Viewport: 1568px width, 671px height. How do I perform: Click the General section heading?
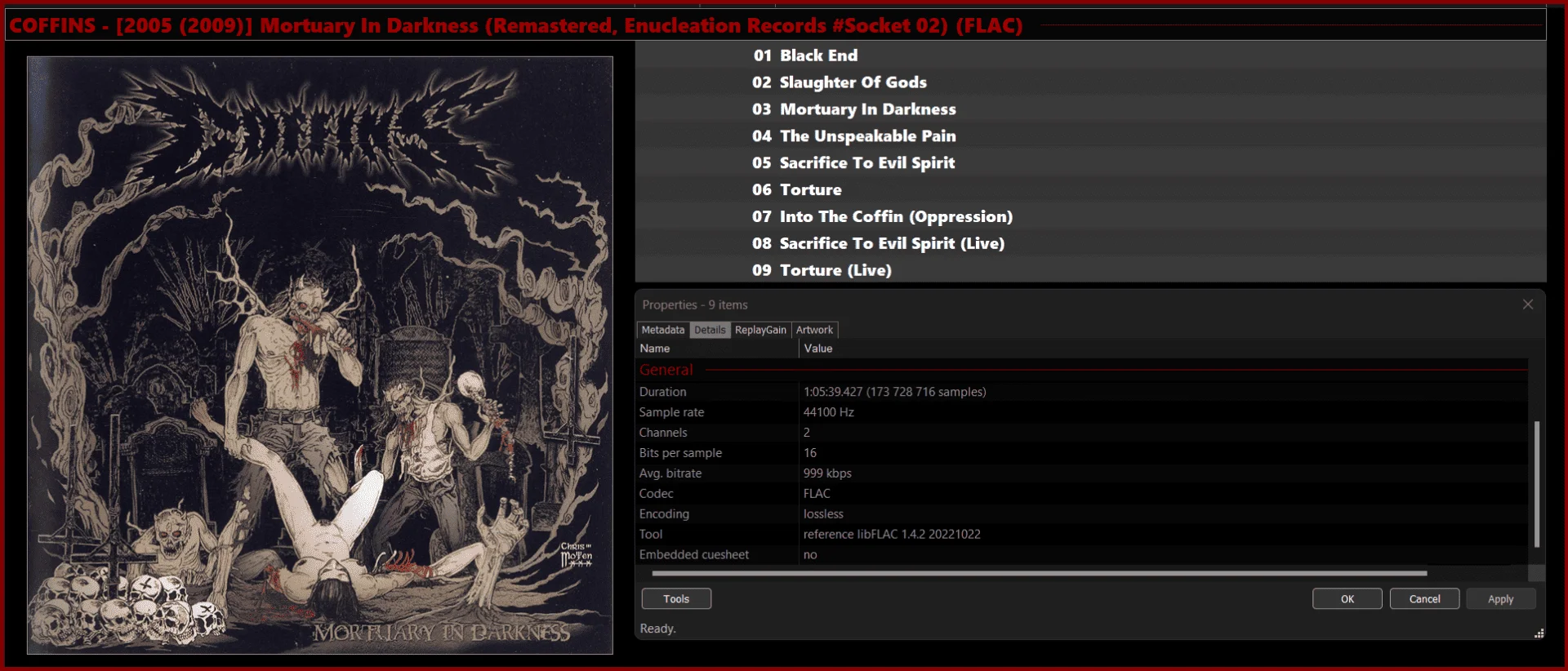coord(666,370)
